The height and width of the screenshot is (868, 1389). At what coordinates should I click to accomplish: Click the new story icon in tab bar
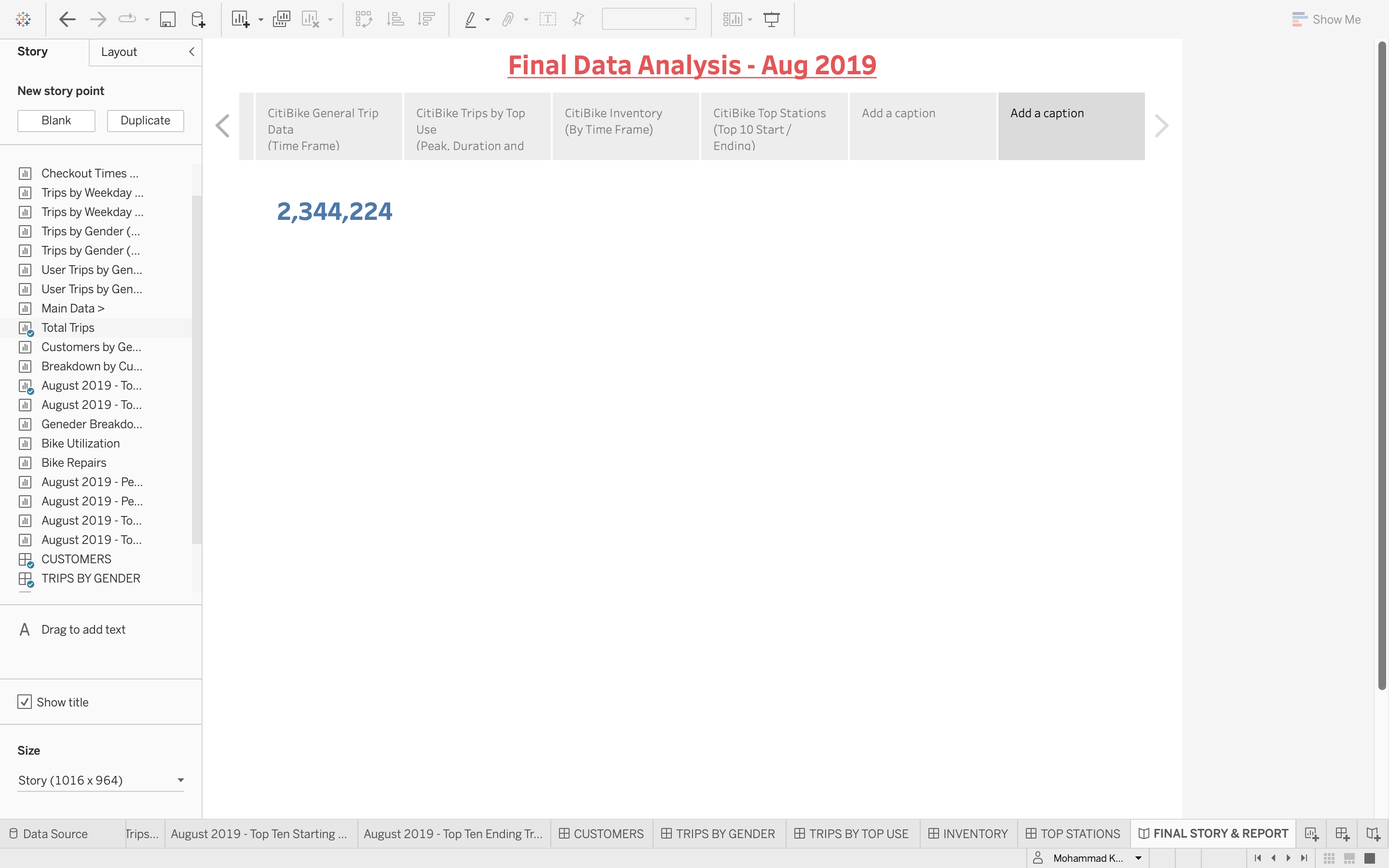(x=1372, y=833)
